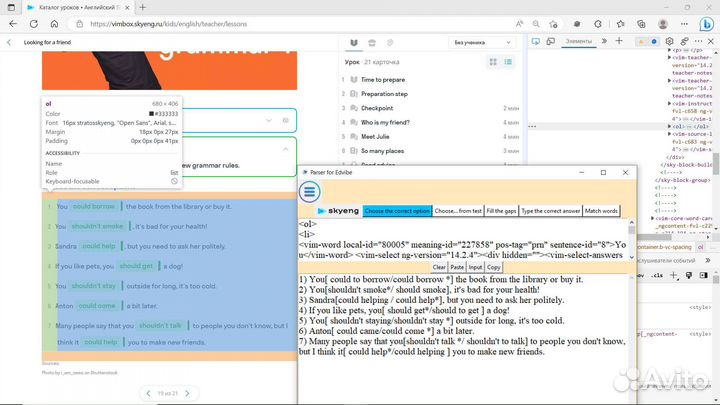Open the tab actions menu button

click(x=11, y=7)
